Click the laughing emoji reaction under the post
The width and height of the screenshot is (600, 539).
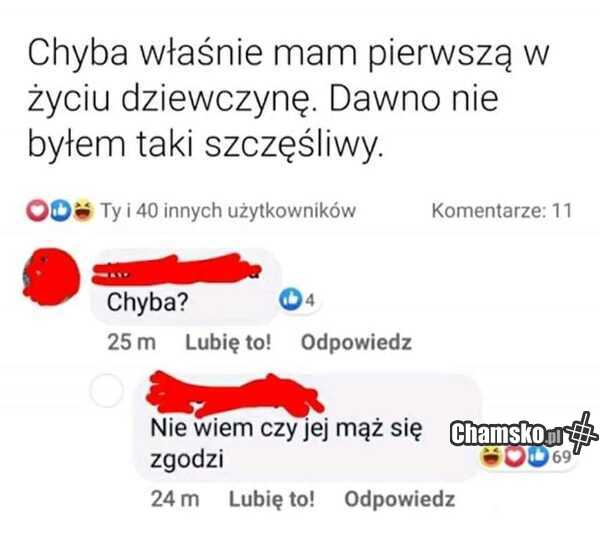click(x=83, y=210)
